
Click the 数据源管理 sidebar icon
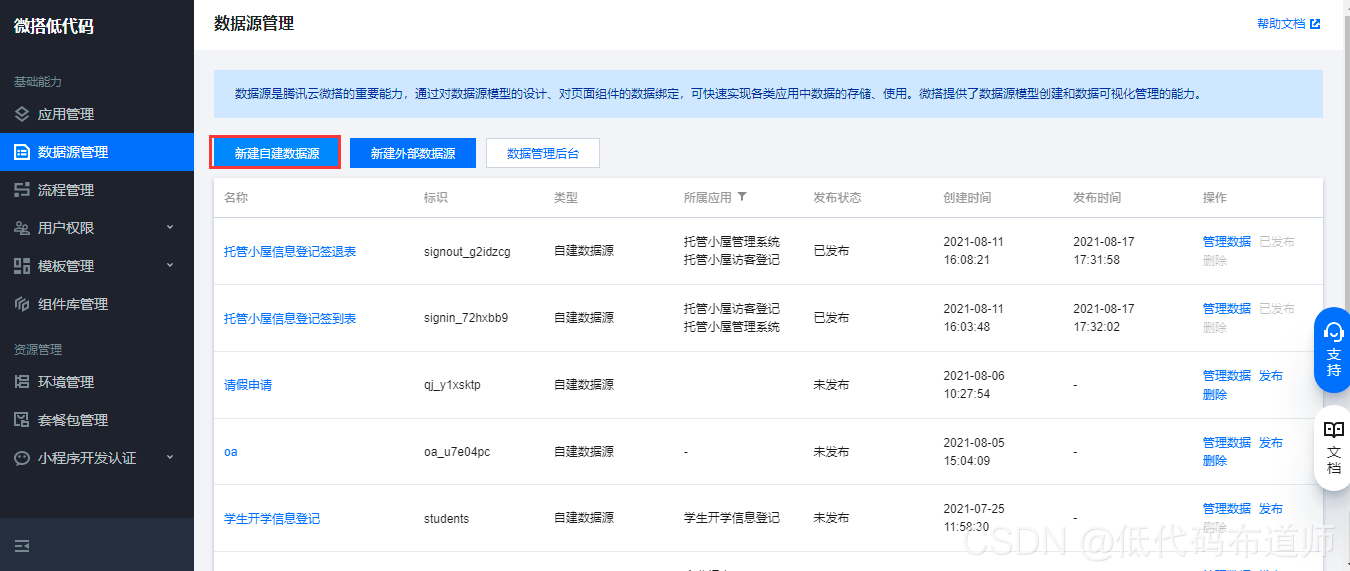[x=22, y=152]
